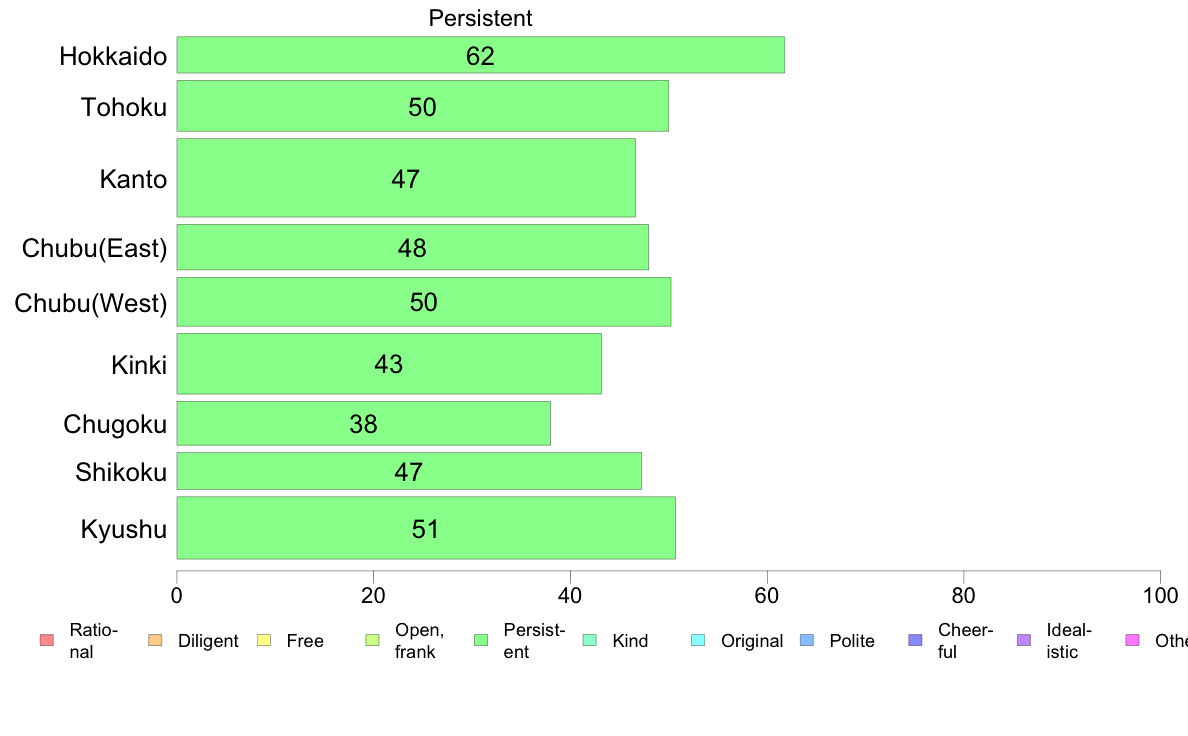
Task: Select the Kind legend swatch
Action: point(589,640)
